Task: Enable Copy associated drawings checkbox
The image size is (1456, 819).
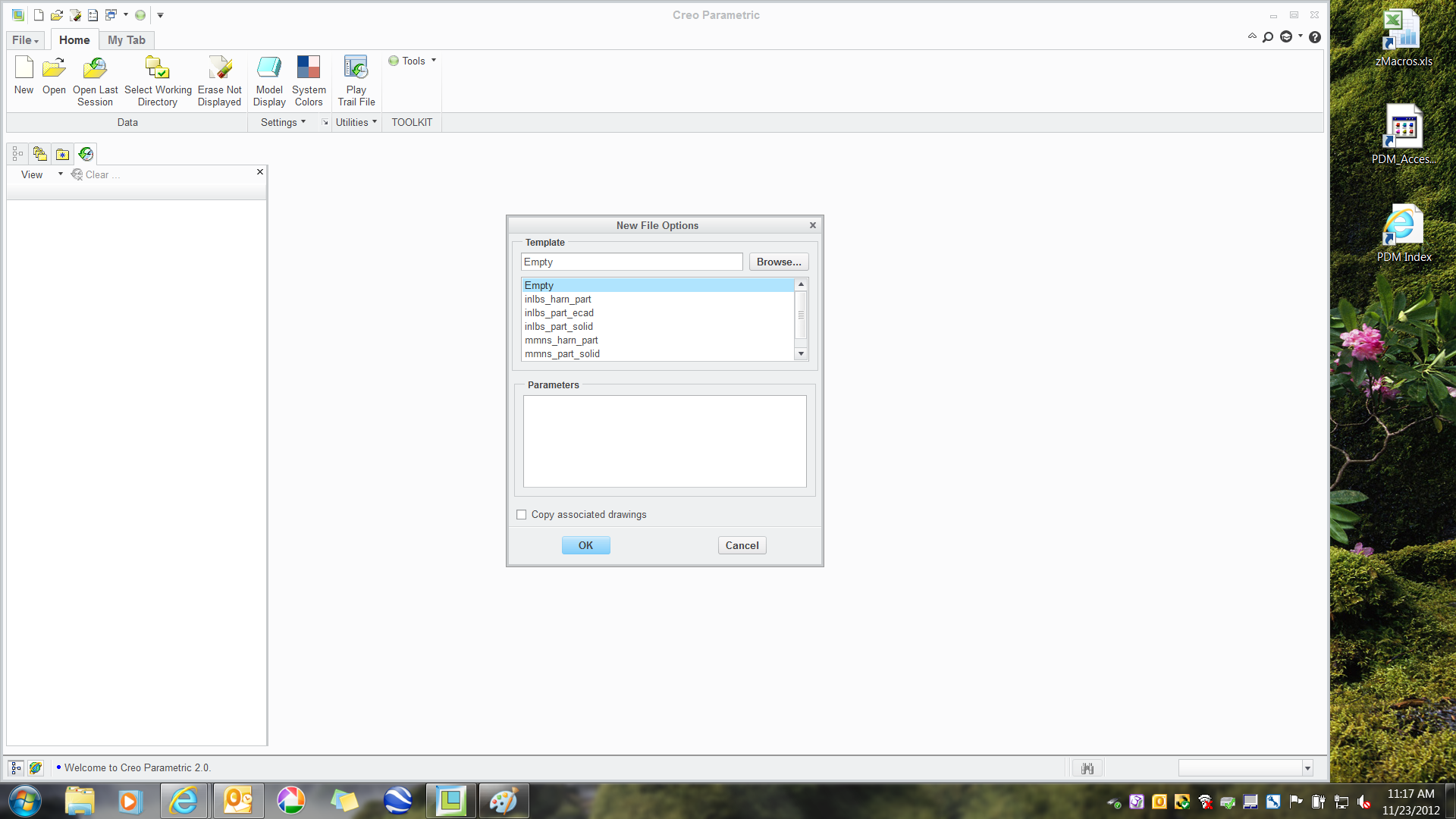Action: pyautogui.click(x=521, y=514)
